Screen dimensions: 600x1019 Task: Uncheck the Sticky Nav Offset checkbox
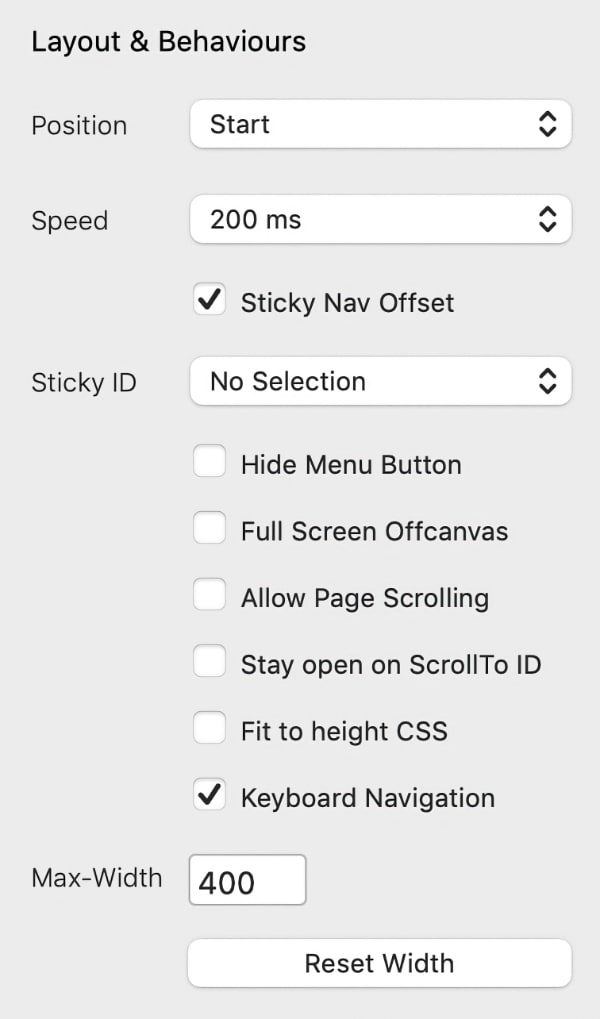[x=210, y=301]
